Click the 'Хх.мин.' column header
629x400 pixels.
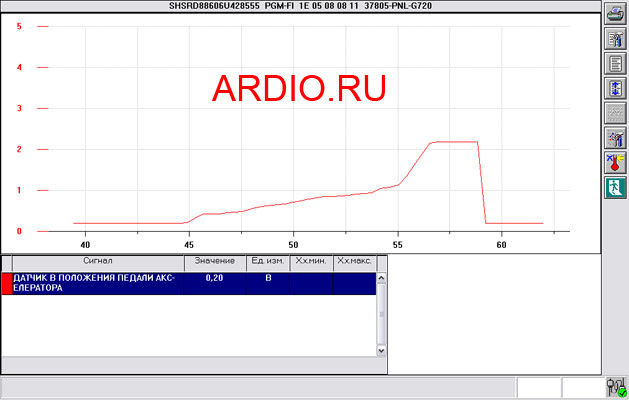coord(311,263)
